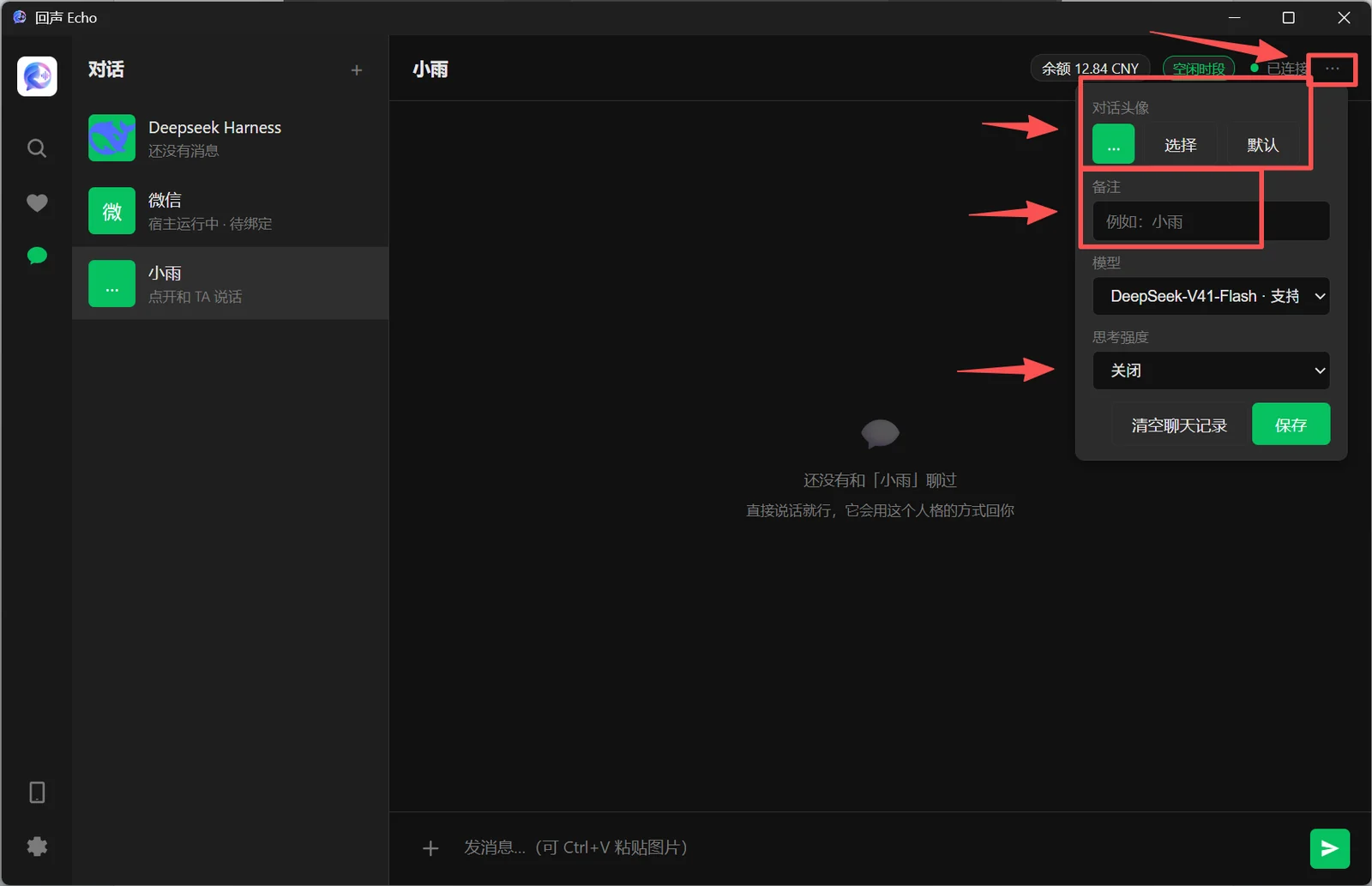Click the green 微 WeChat avatar
The height and width of the screenshot is (886, 1372).
(x=111, y=211)
